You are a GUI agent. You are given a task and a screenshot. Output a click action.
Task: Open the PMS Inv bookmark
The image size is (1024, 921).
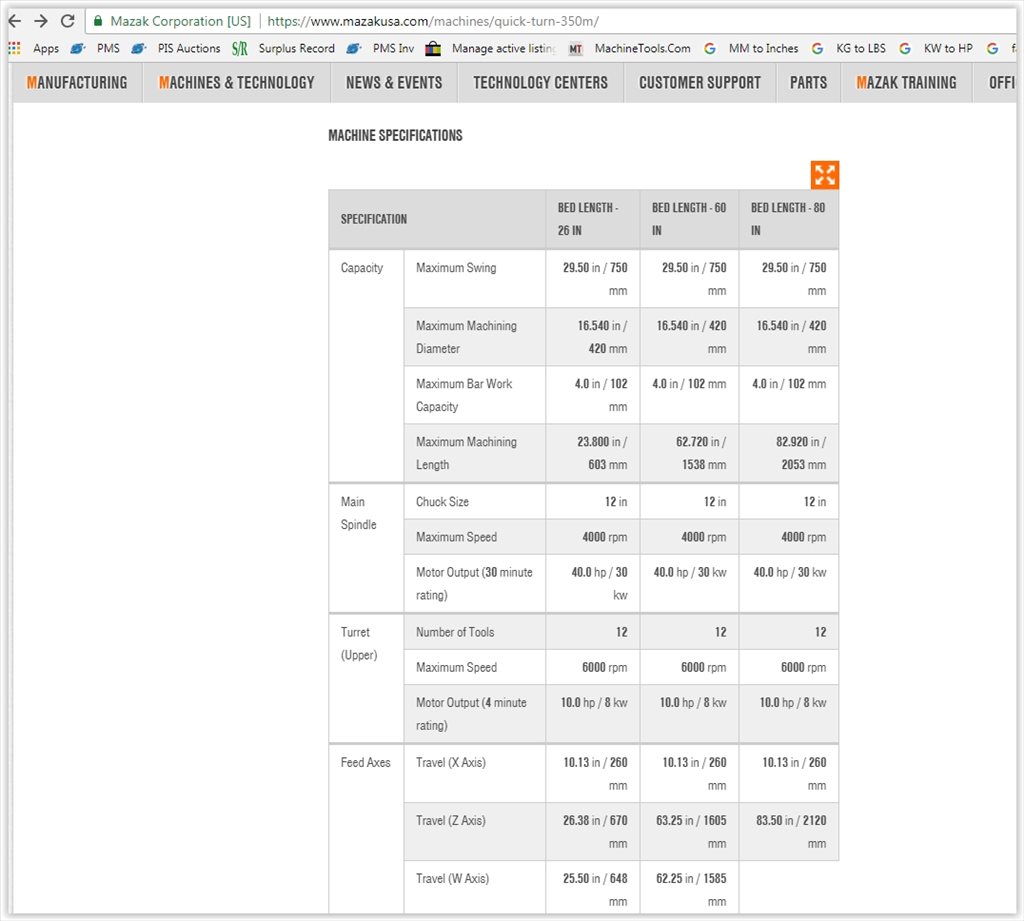pos(381,48)
